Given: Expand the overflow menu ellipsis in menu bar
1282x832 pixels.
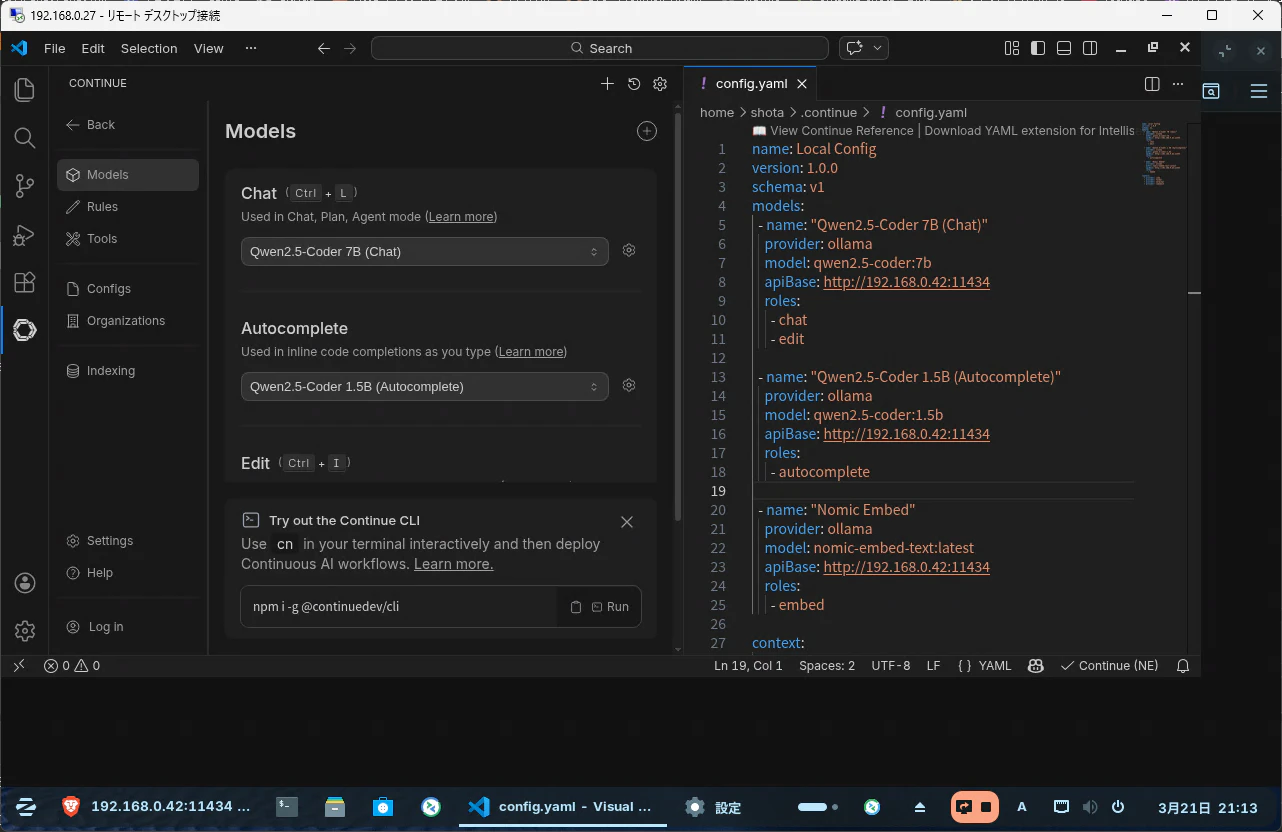Looking at the screenshot, I should coord(251,48).
